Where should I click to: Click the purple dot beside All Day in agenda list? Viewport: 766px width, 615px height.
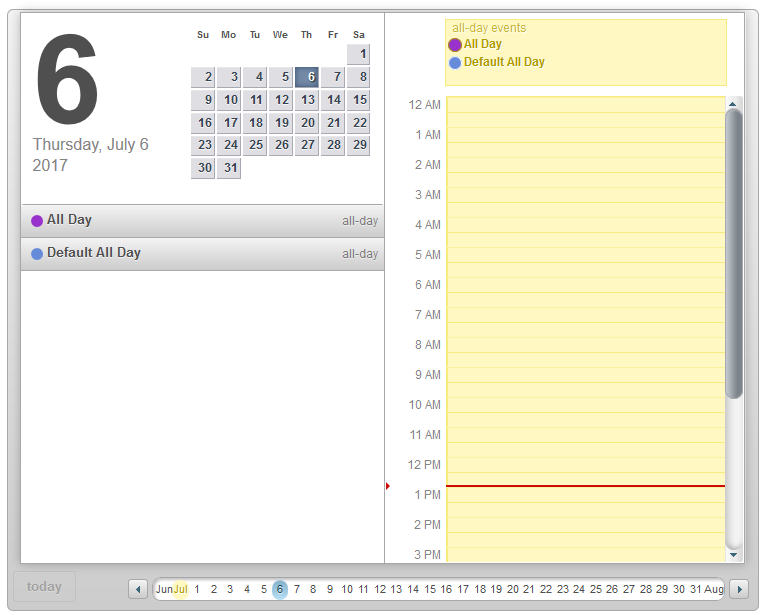(x=37, y=221)
